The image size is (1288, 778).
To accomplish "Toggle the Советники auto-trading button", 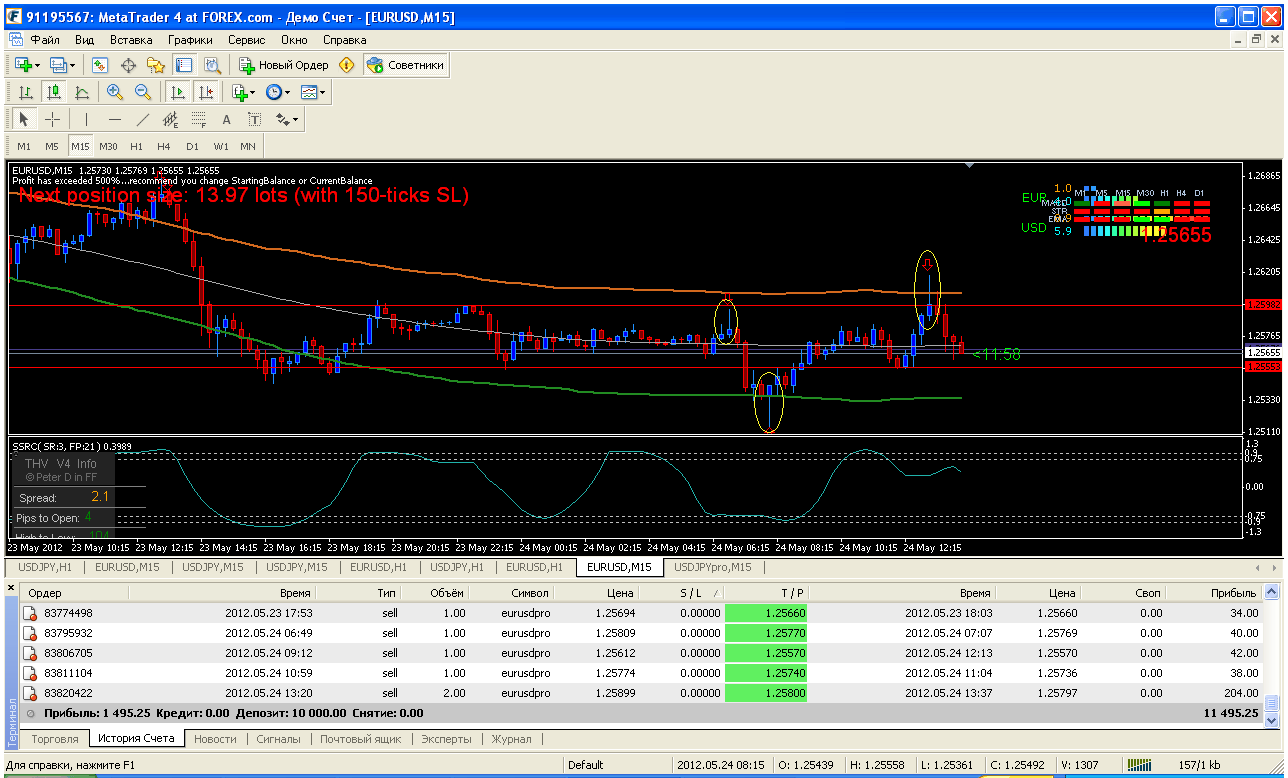I will tap(406, 65).
